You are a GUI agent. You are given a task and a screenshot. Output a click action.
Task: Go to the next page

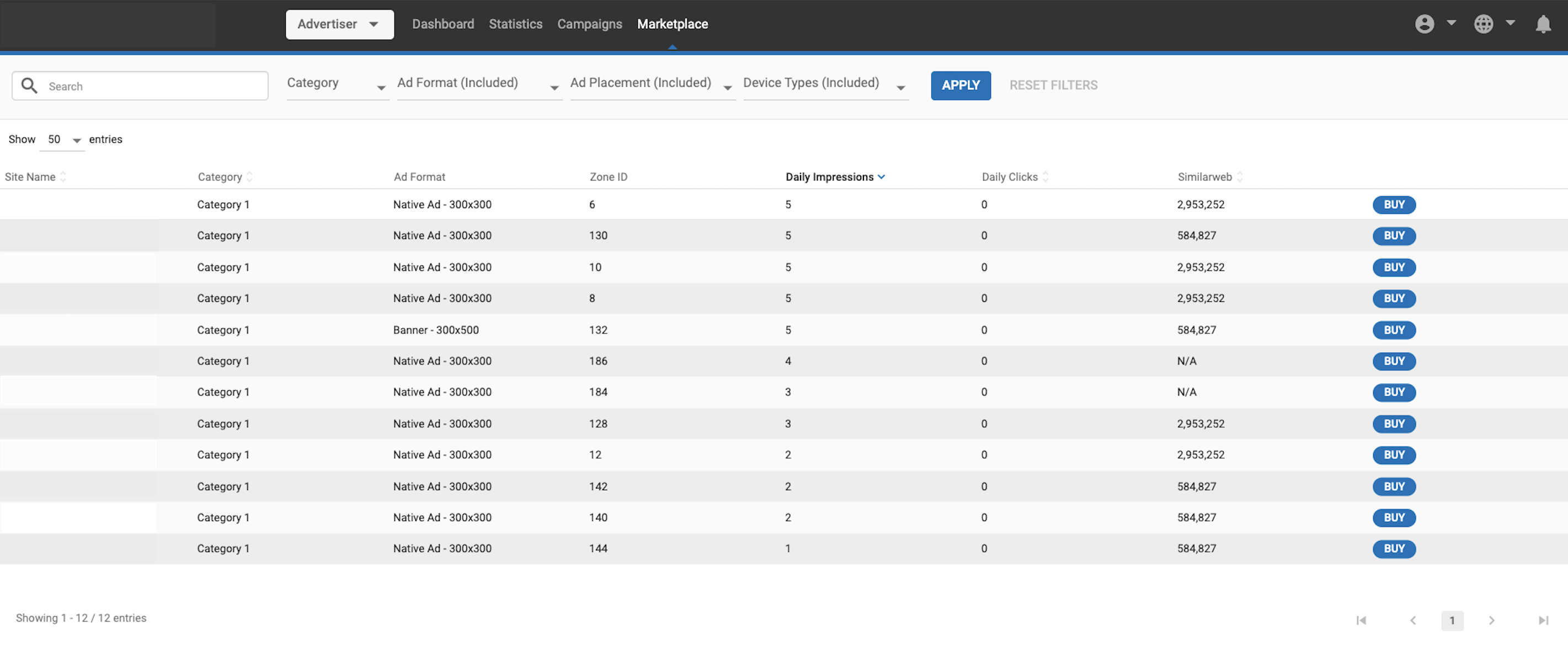[x=1491, y=620]
